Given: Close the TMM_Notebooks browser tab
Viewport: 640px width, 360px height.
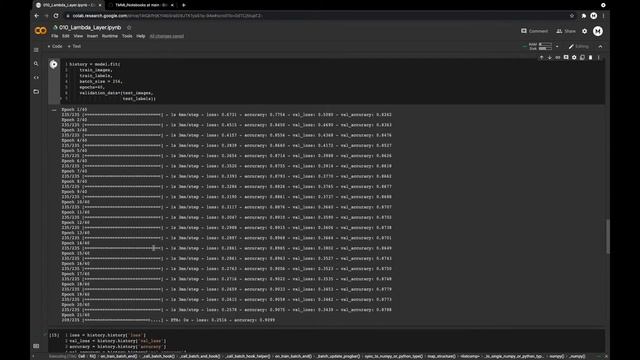Looking at the screenshot, I should coord(172,5).
